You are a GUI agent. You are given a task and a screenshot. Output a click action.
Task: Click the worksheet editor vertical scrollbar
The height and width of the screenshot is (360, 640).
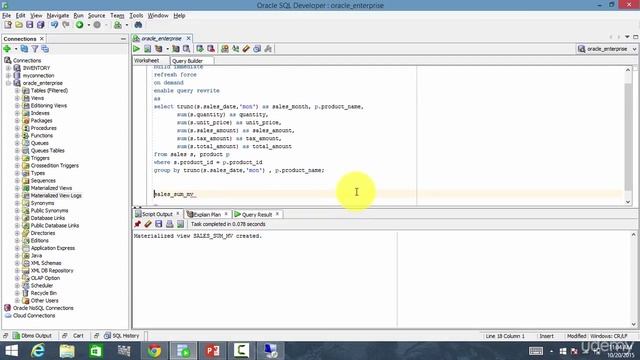628,136
